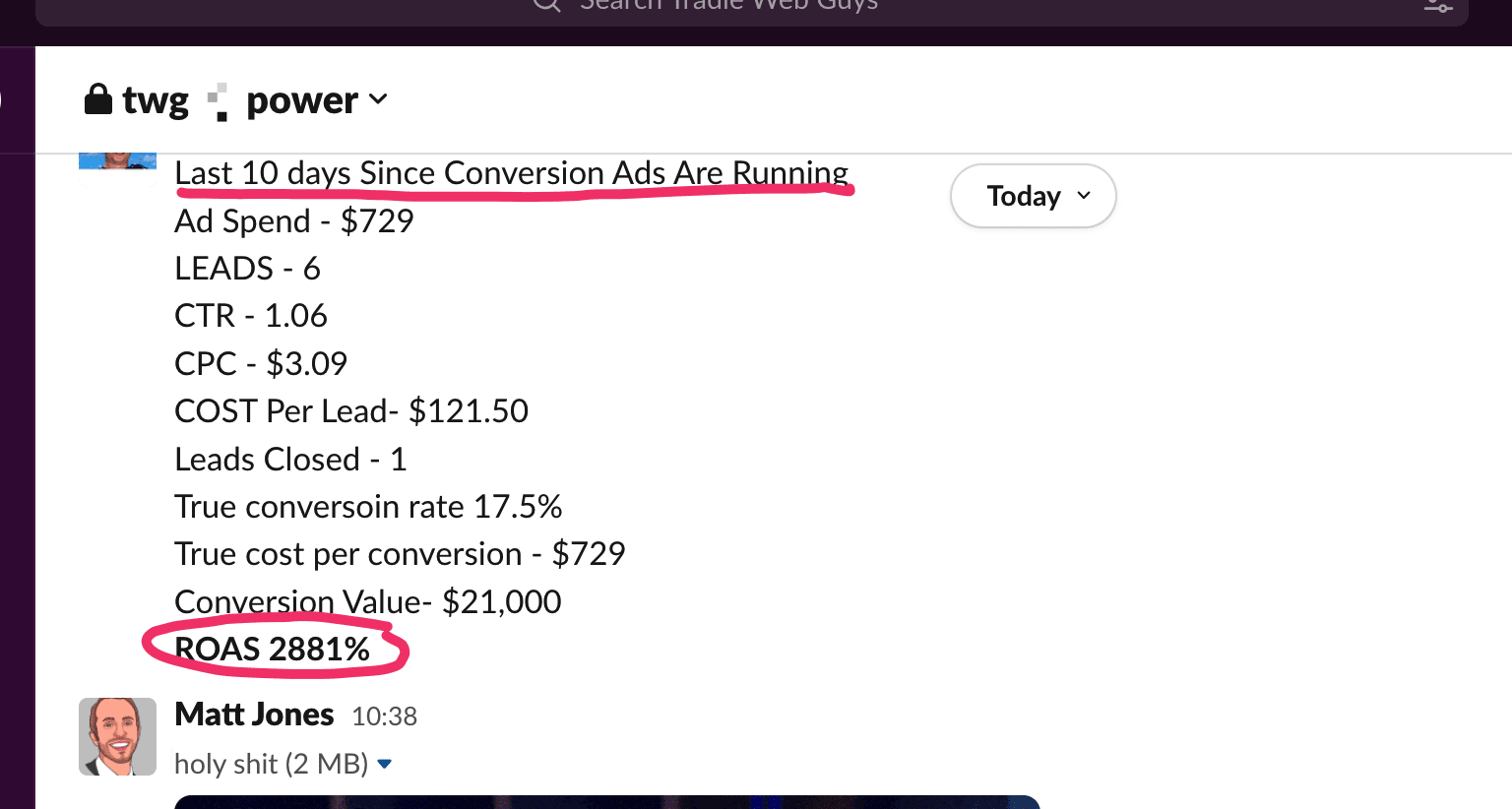This screenshot has width=1512, height=809.
Task: Click the purple left sidebar strip
Action: pyautogui.click(x=17, y=443)
